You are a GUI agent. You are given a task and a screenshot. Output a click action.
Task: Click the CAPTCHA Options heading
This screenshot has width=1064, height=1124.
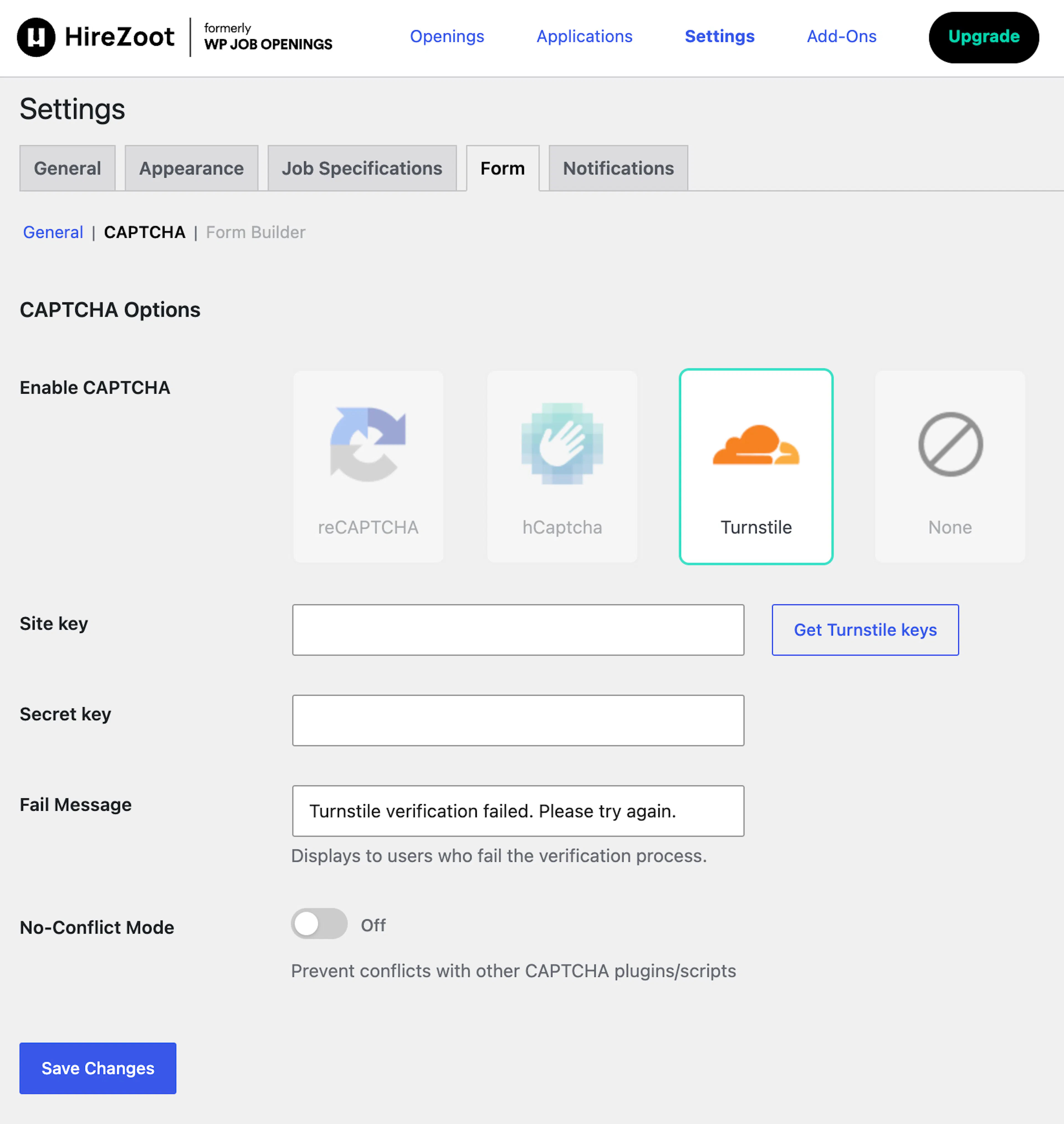tap(110, 310)
